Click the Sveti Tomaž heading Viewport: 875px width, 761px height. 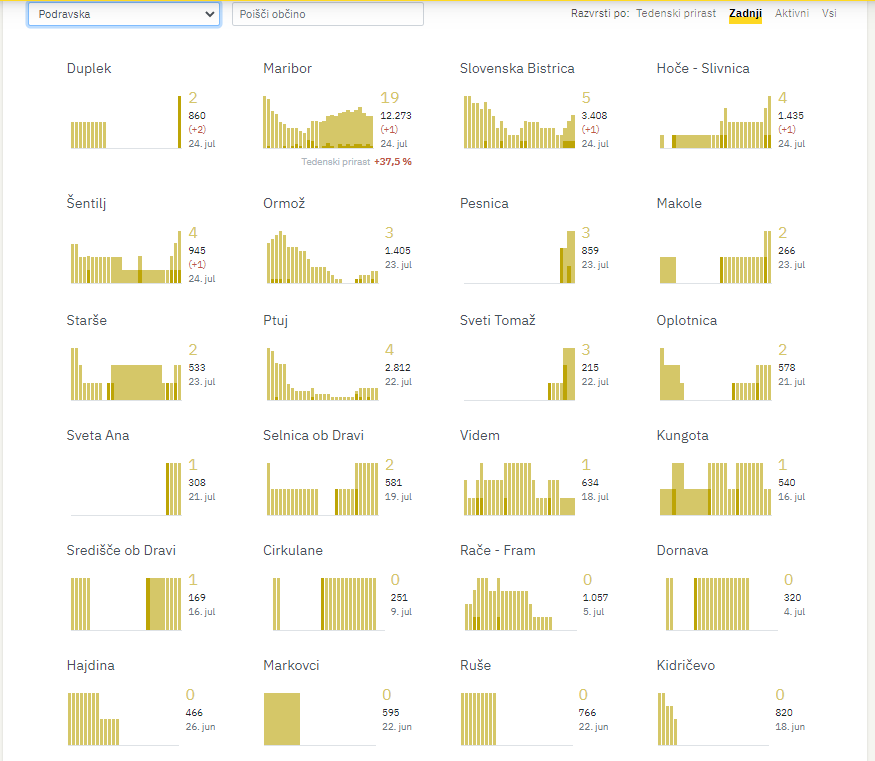(x=498, y=321)
